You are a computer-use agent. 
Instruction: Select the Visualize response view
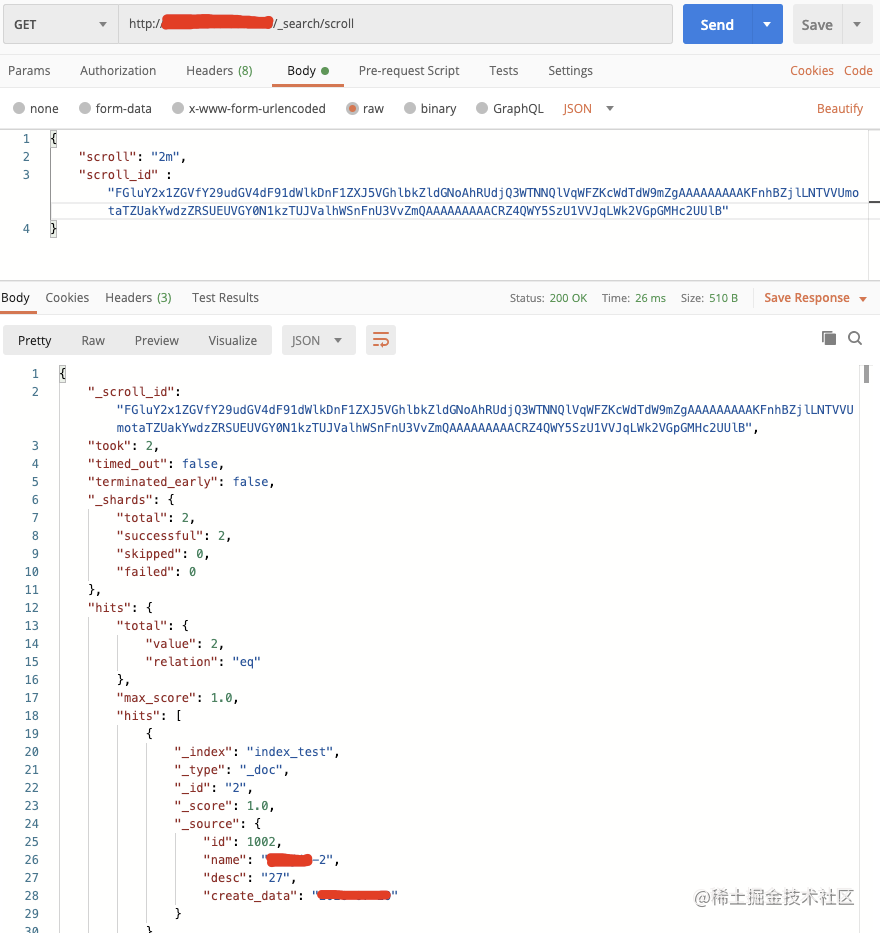[233, 340]
